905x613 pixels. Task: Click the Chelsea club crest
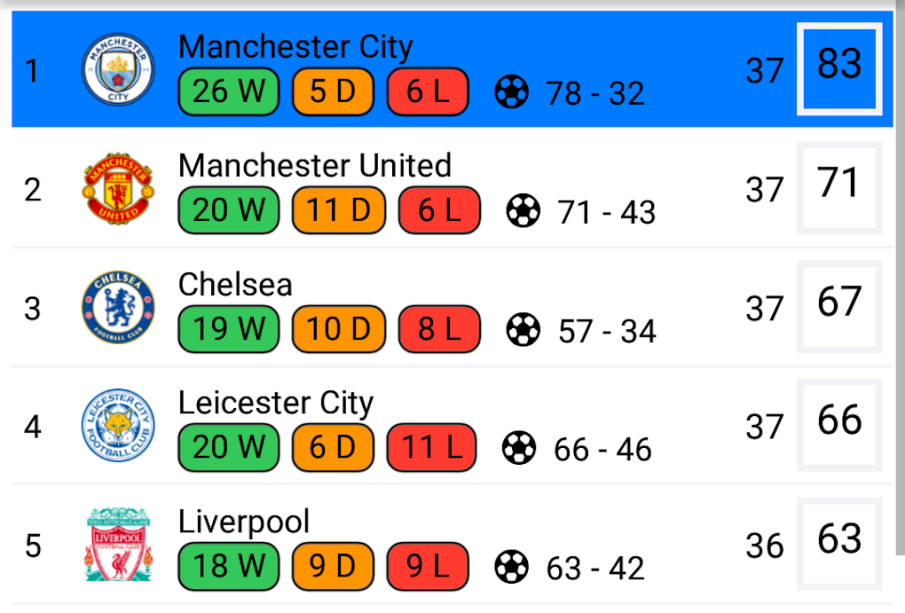pyautogui.click(x=117, y=307)
